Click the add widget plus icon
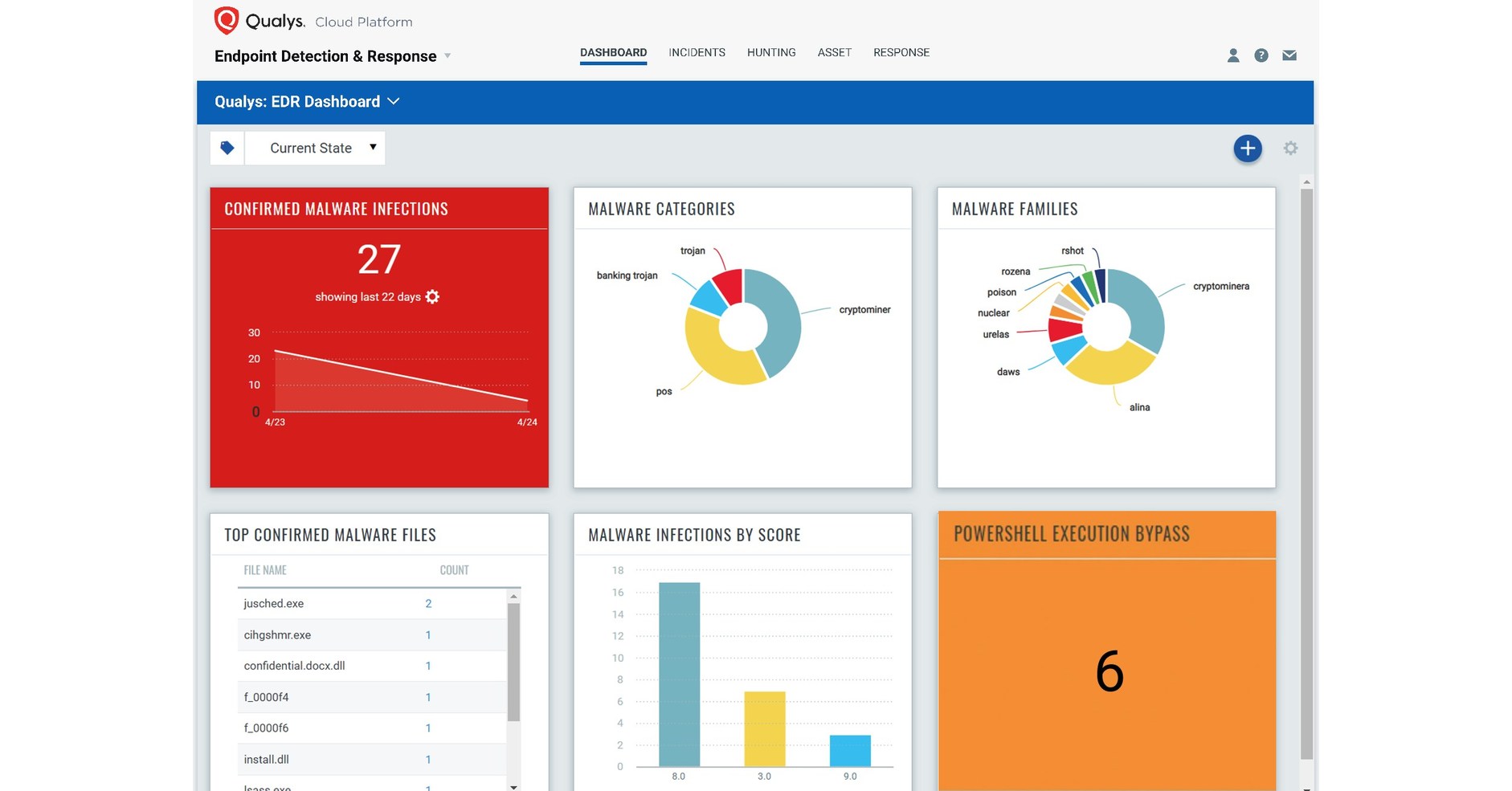 [x=1247, y=148]
